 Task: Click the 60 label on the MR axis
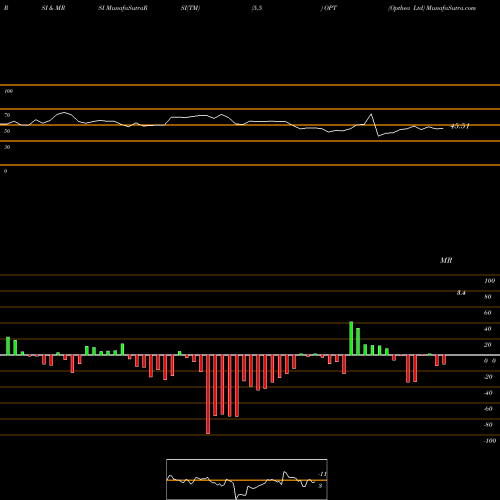pos(488,313)
